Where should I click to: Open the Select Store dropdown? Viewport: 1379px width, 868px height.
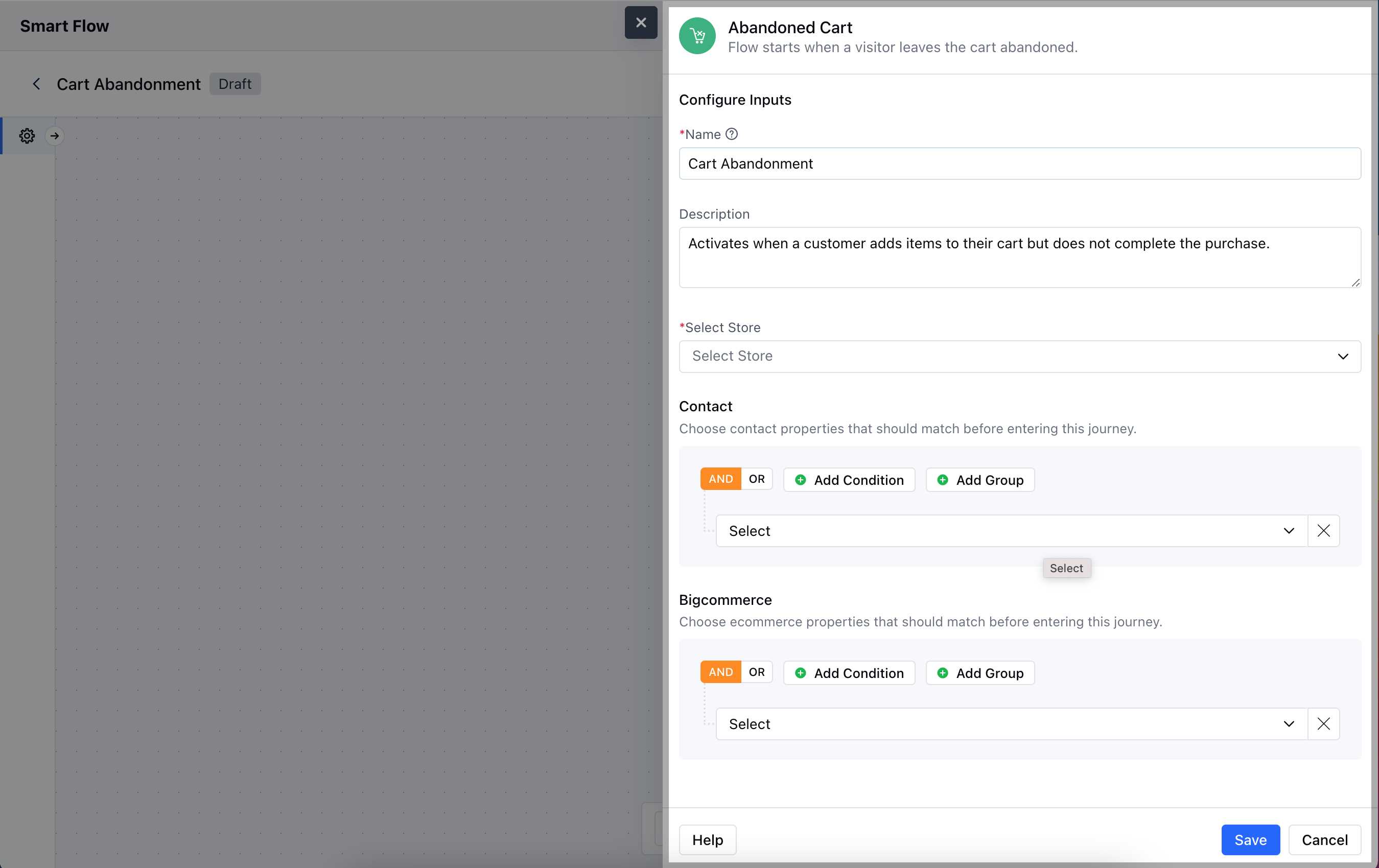(x=1019, y=356)
